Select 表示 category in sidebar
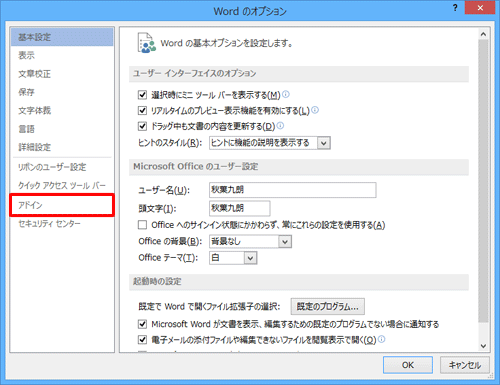500x385 pixels. pos(62,55)
